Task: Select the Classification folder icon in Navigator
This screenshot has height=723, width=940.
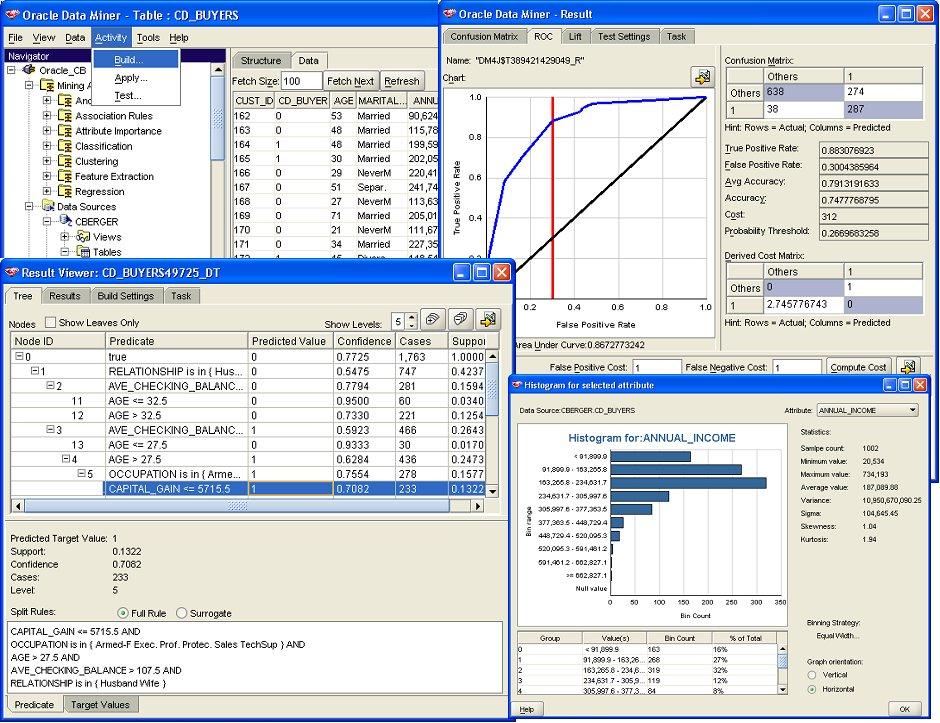Action: click(64, 146)
